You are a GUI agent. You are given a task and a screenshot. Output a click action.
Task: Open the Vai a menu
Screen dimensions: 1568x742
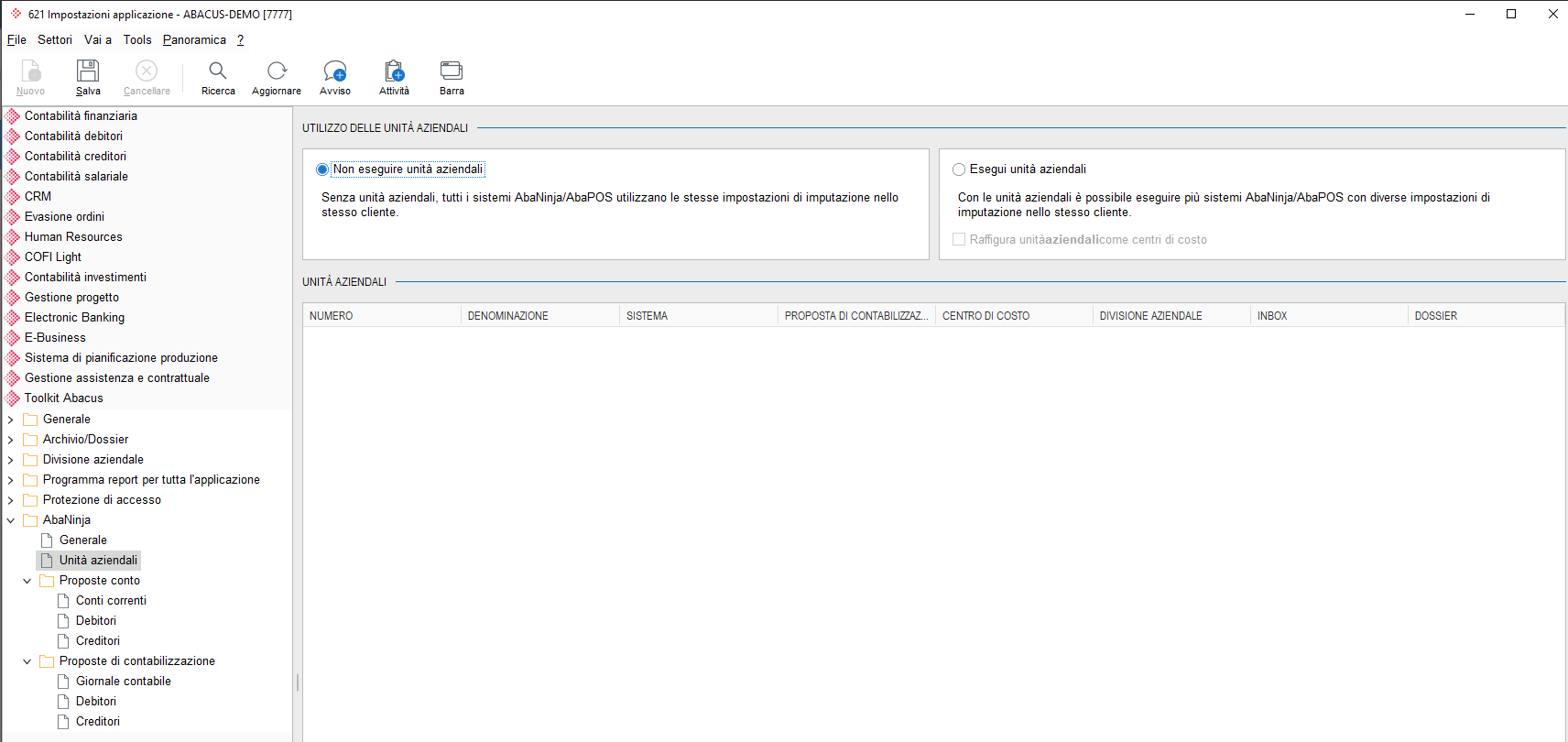click(98, 40)
